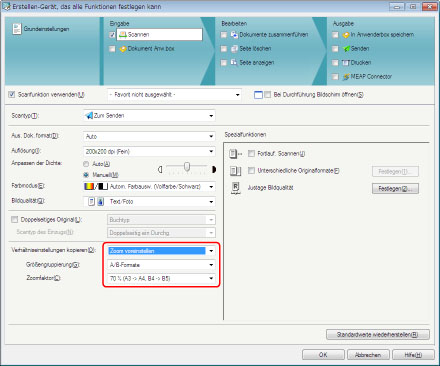
Task: Select the Auto density radio button
Action: [86, 164]
